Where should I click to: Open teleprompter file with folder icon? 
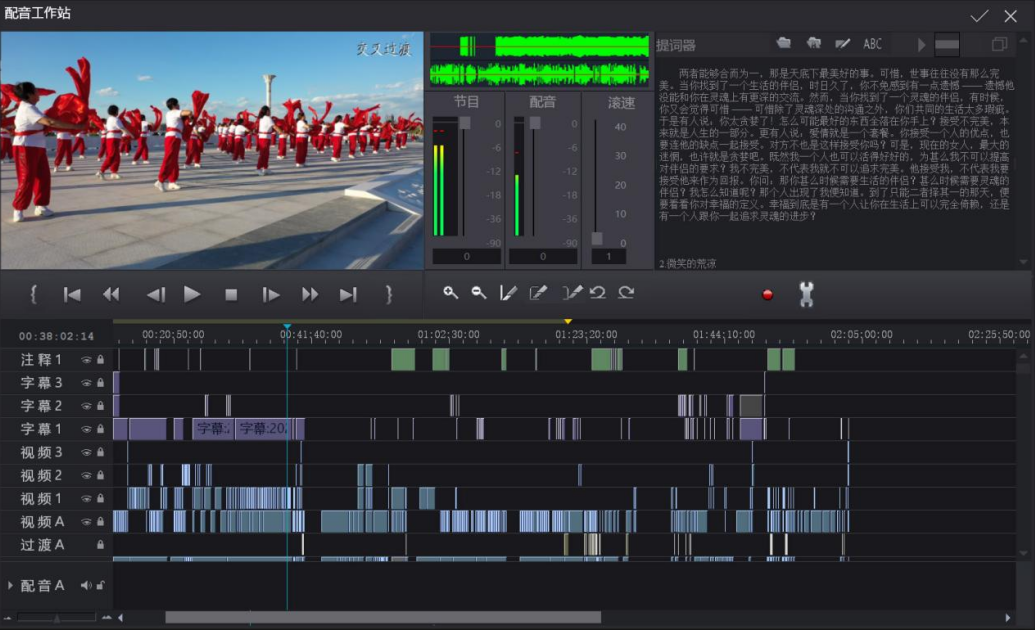784,44
